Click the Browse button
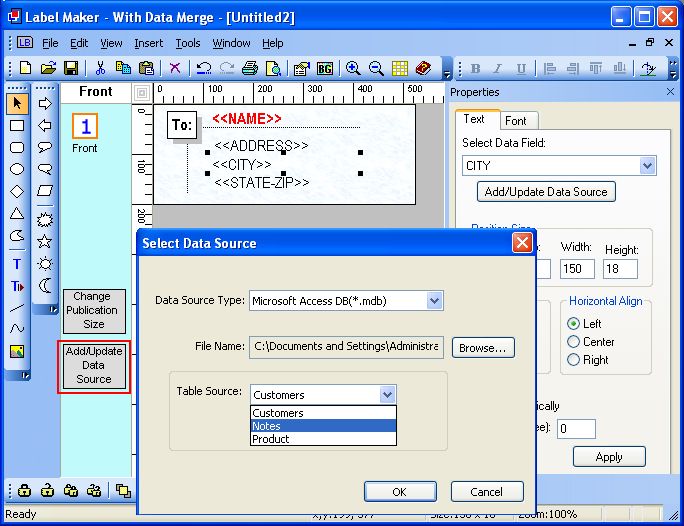 [x=483, y=347]
